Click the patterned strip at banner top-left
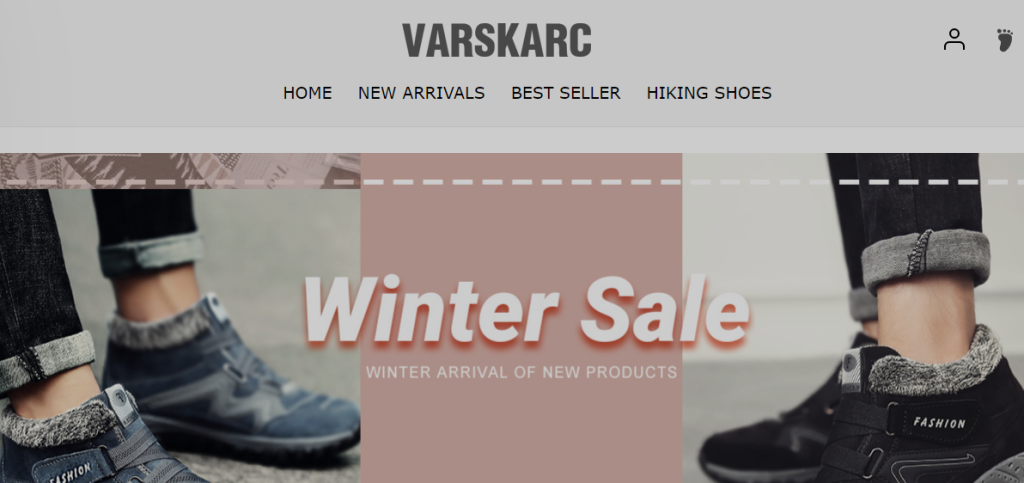1024x483 pixels. tap(180, 171)
